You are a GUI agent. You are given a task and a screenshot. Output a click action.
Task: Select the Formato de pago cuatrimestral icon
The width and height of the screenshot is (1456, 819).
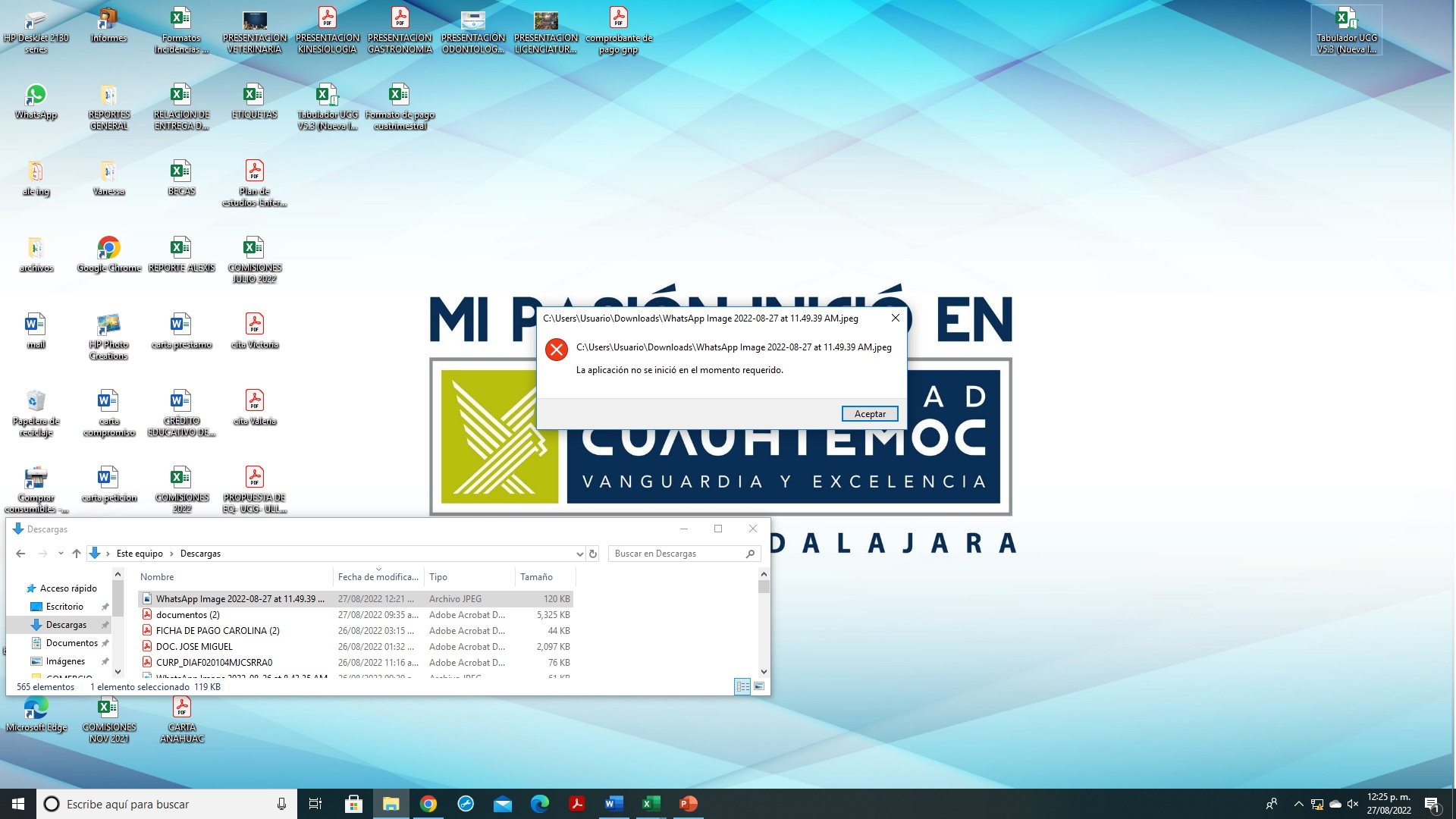tap(400, 107)
